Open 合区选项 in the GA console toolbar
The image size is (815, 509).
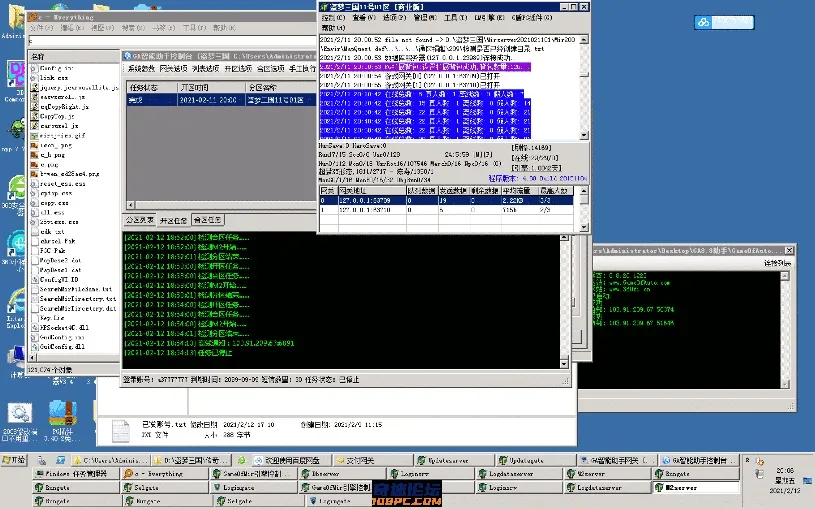(270, 68)
